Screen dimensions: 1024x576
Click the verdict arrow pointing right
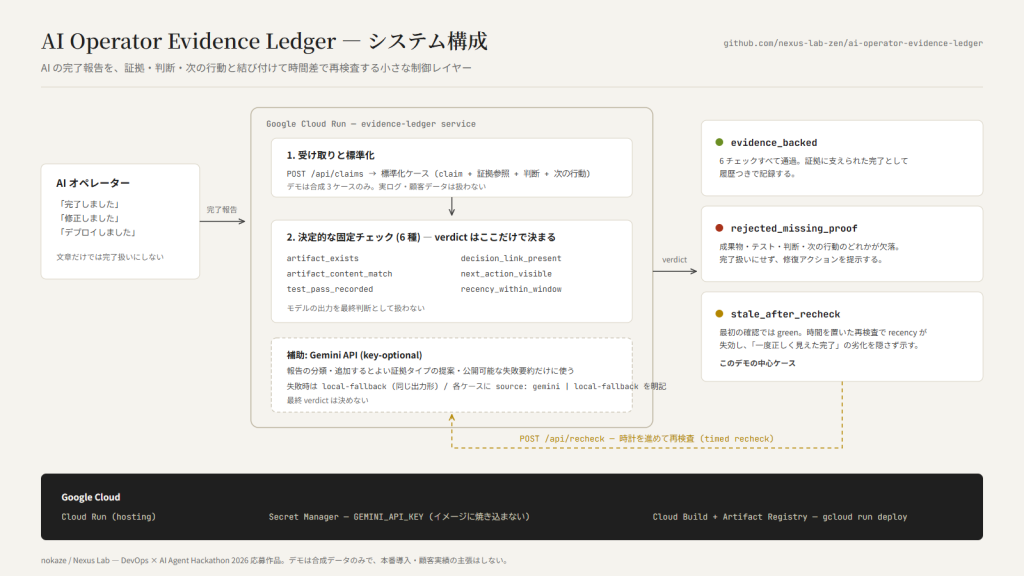click(675, 271)
